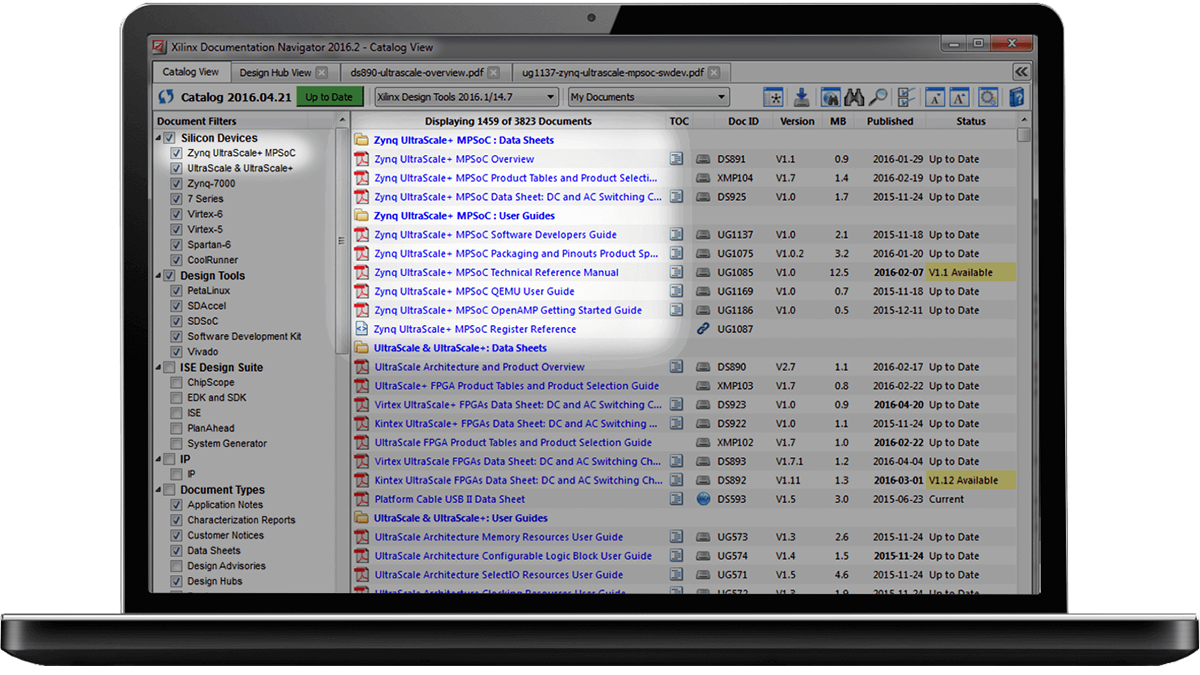1200x675 pixels.
Task: Open TOC icon for the DS925 row
Action: point(677,197)
